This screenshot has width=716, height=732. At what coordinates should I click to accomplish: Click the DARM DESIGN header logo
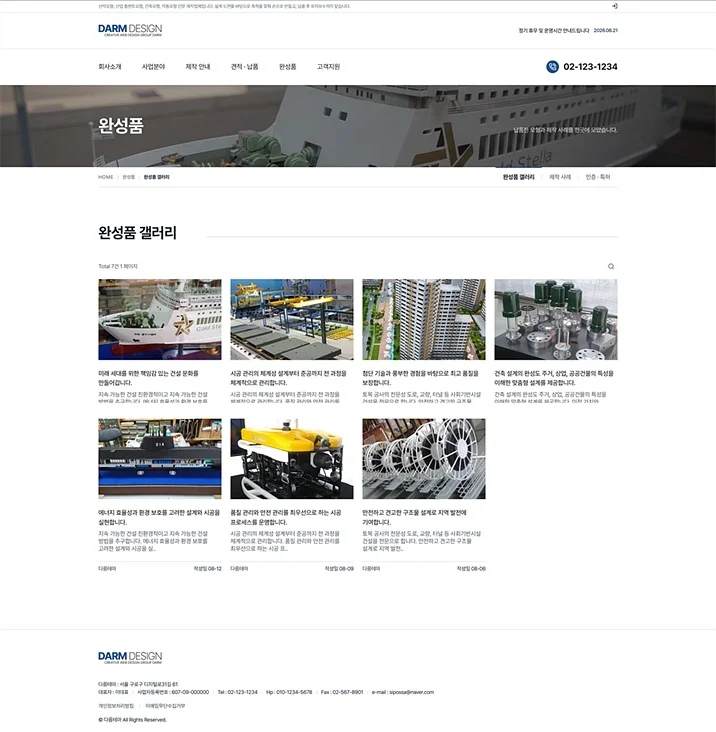pos(130,30)
